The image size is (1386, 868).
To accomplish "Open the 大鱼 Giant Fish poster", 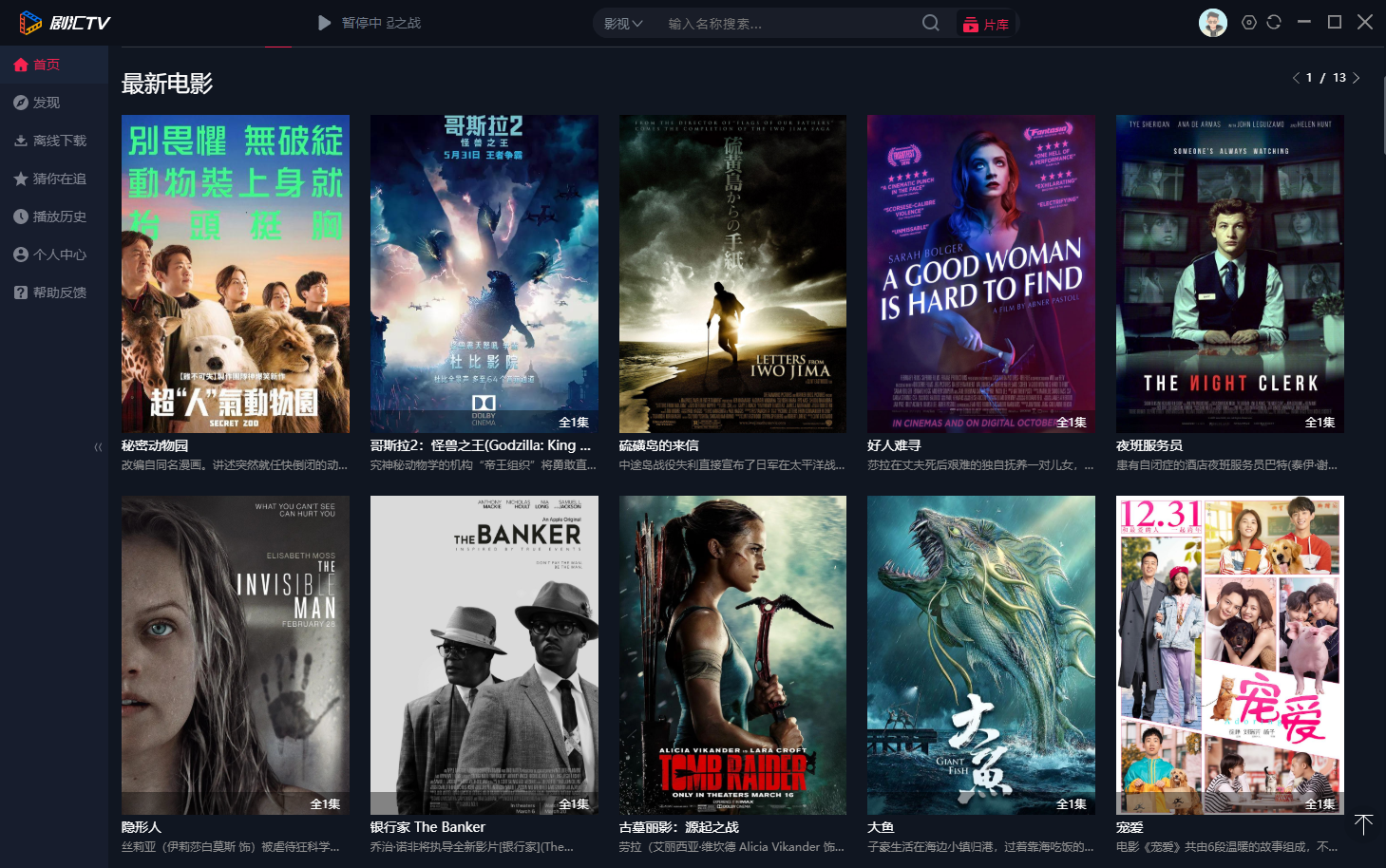I will click(981, 655).
